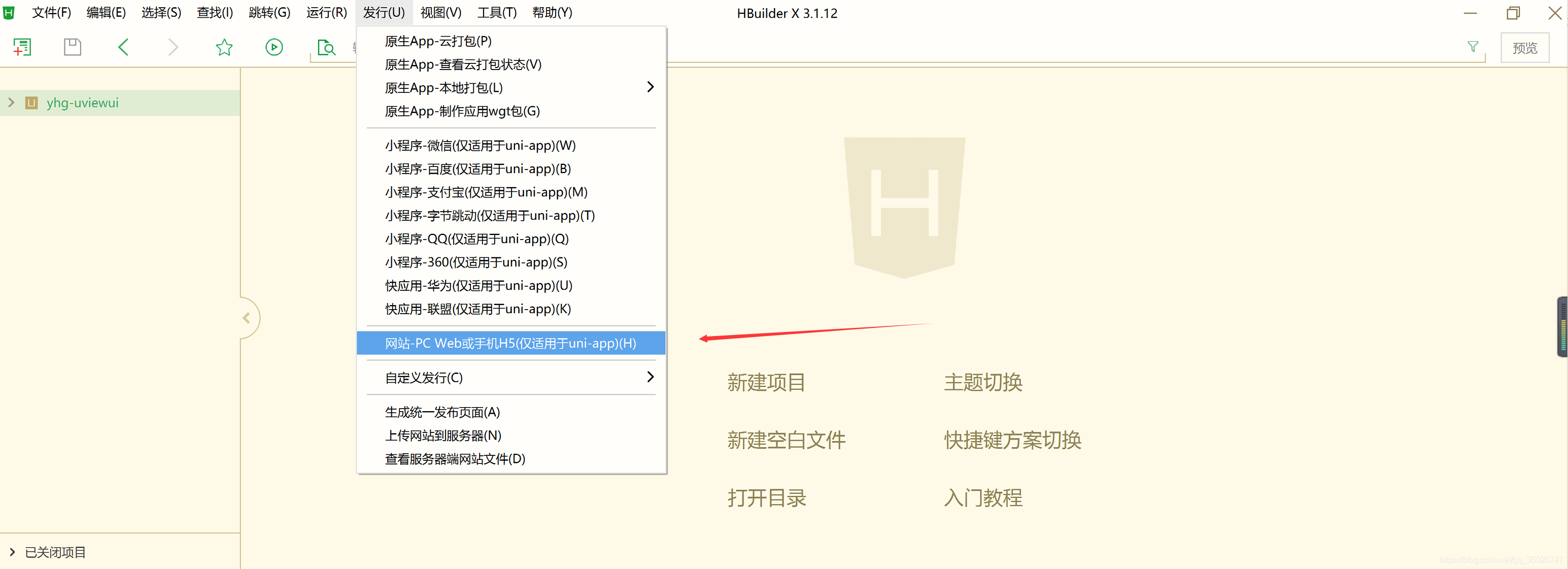This screenshot has width=1568, height=569.
Task: Click the 新建空白文件 link
Action: tap(787, 440)
